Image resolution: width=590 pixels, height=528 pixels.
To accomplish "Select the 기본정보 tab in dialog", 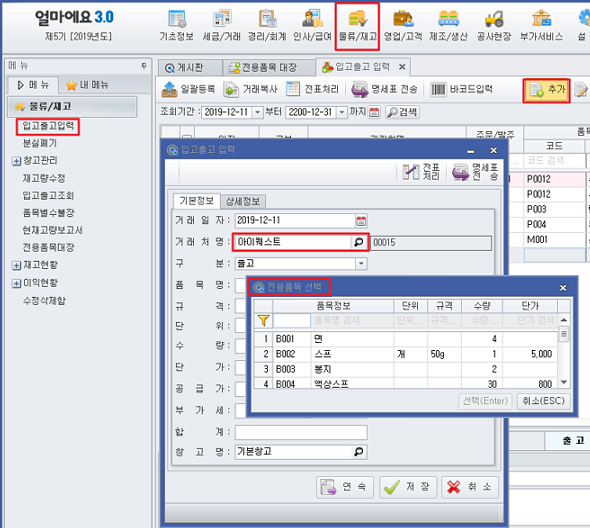I will (x=196, y=201).
